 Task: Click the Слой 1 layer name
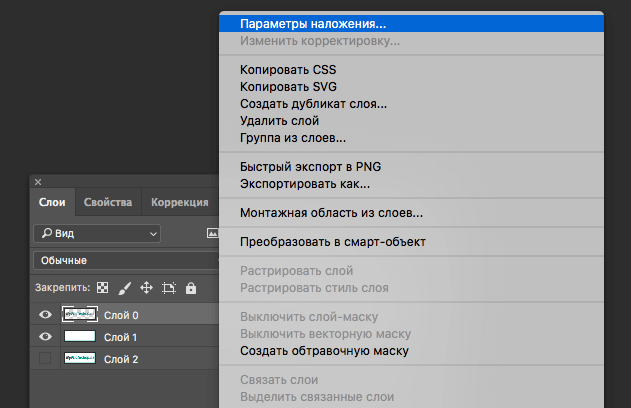[120, 337]
